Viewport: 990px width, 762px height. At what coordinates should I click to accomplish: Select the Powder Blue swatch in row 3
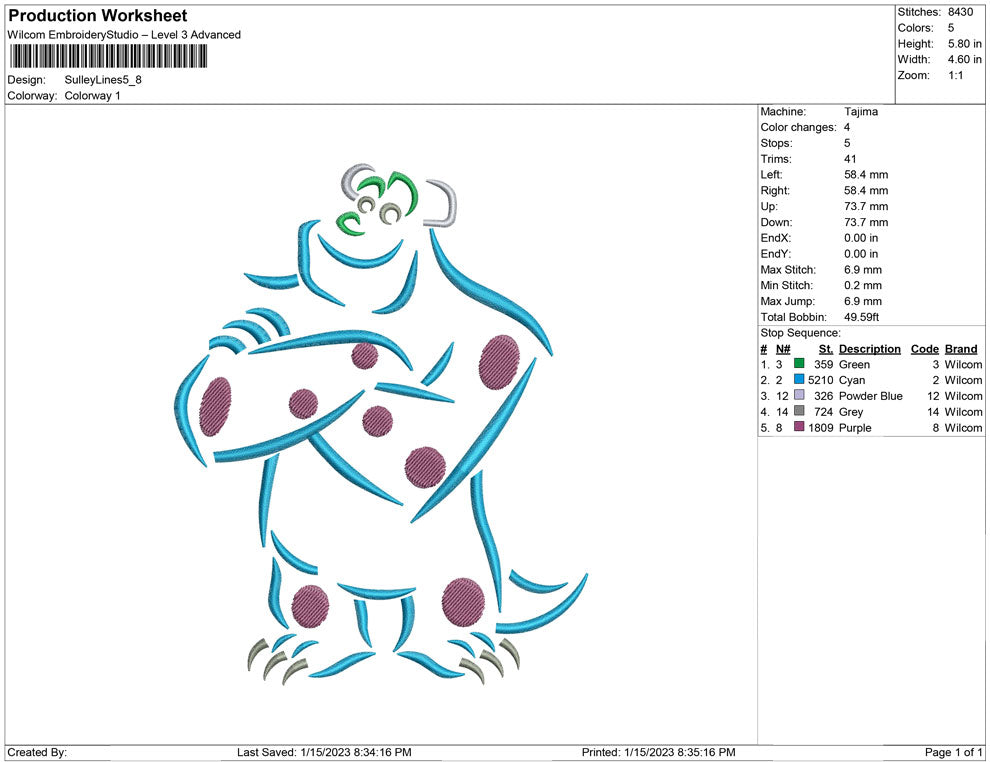798,396
